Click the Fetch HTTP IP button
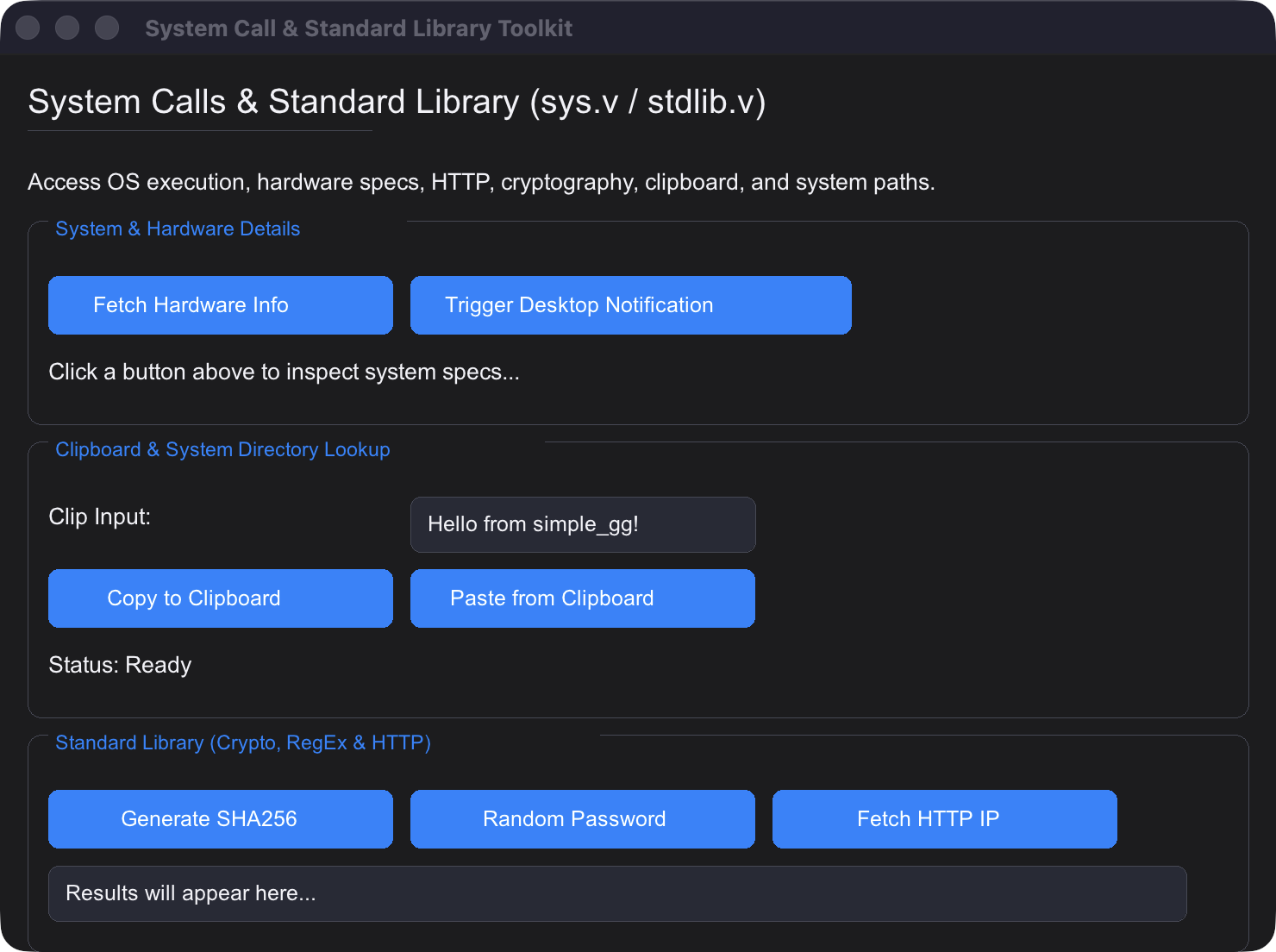This screenshot has width=1276, height=952. click(x=945, y=819)
